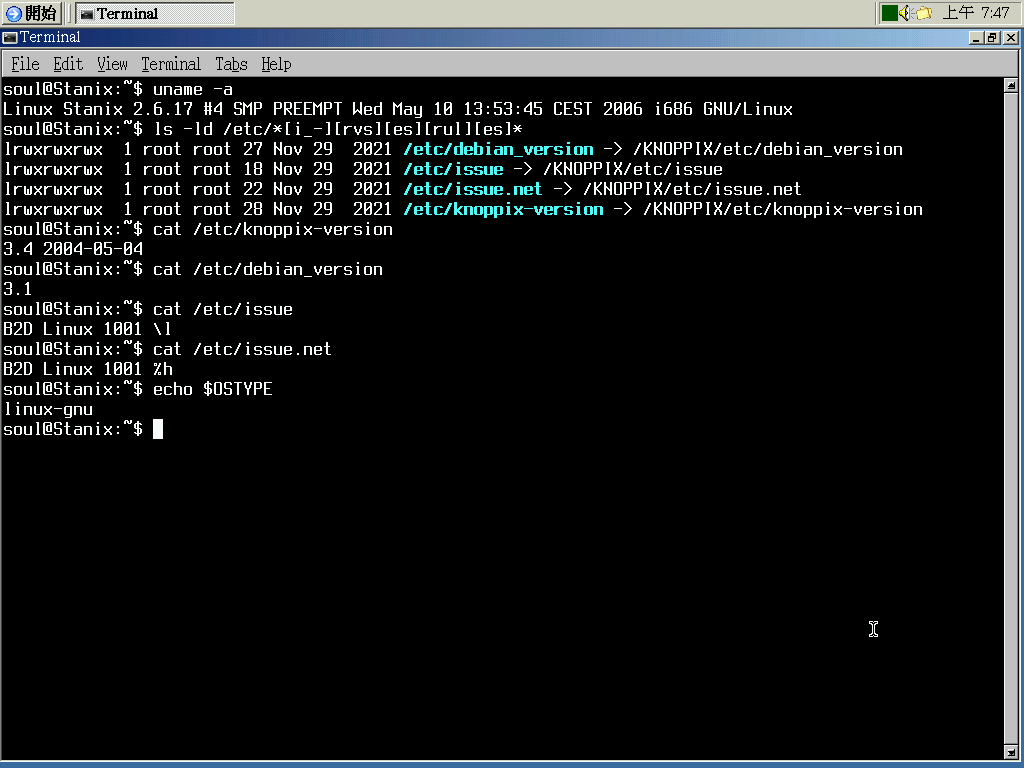
Task: Click the 'cat /etc/knoppix-version' command text
Action: [x=273, y=229]
